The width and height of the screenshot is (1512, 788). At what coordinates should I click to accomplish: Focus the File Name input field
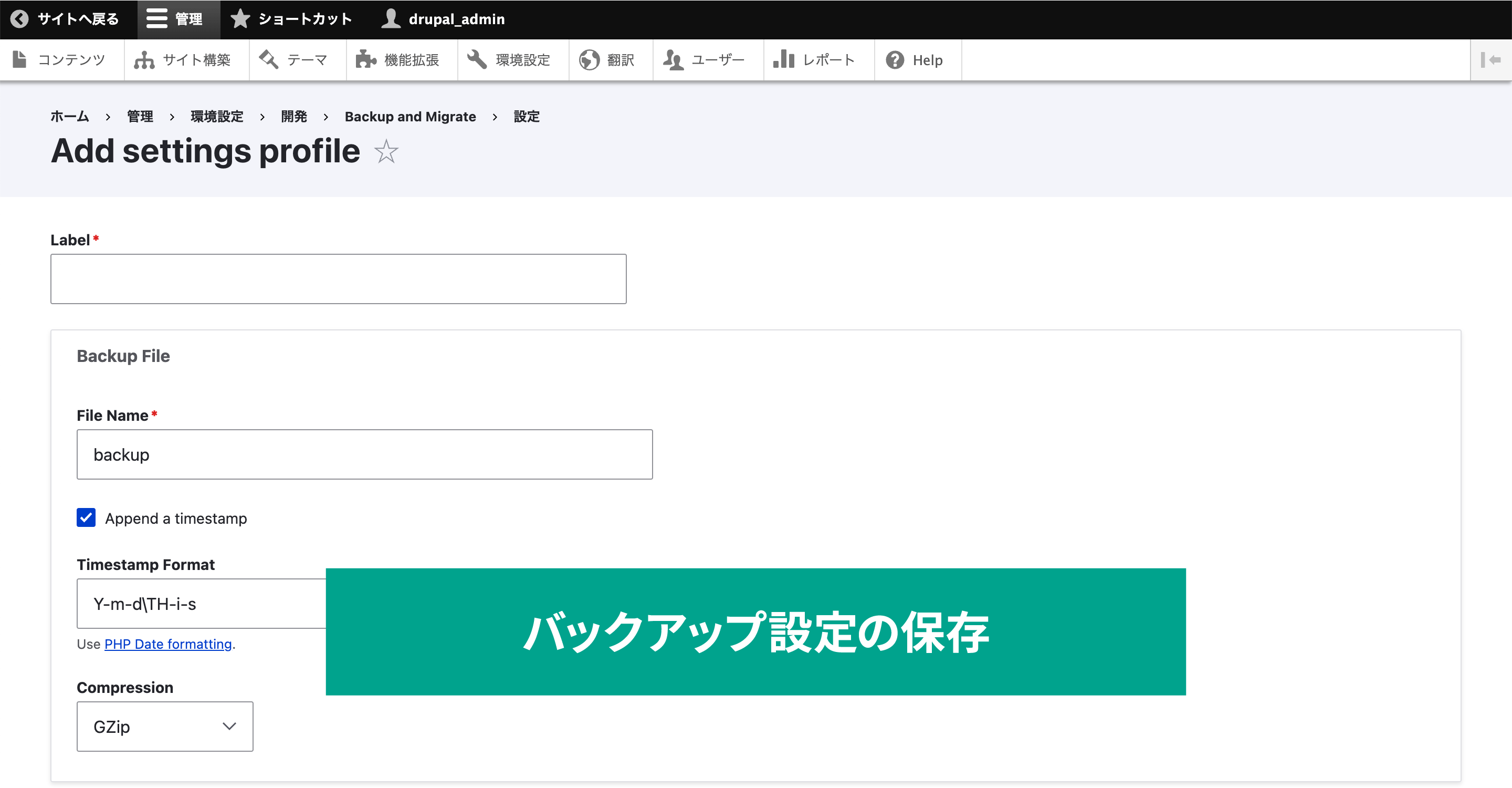(x=364, y=454)
